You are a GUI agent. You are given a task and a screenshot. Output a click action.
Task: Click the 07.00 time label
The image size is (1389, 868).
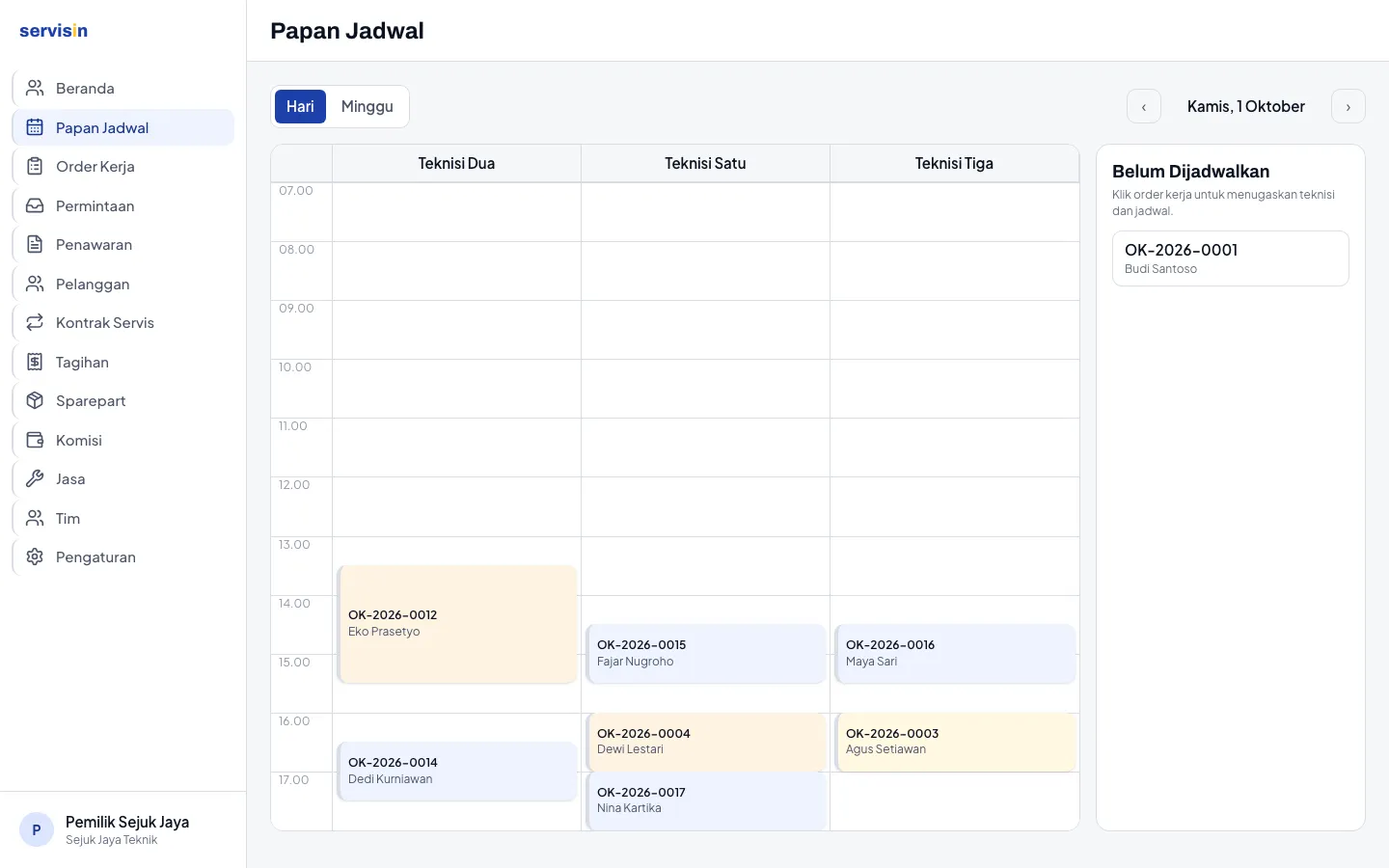coord(296,191)
